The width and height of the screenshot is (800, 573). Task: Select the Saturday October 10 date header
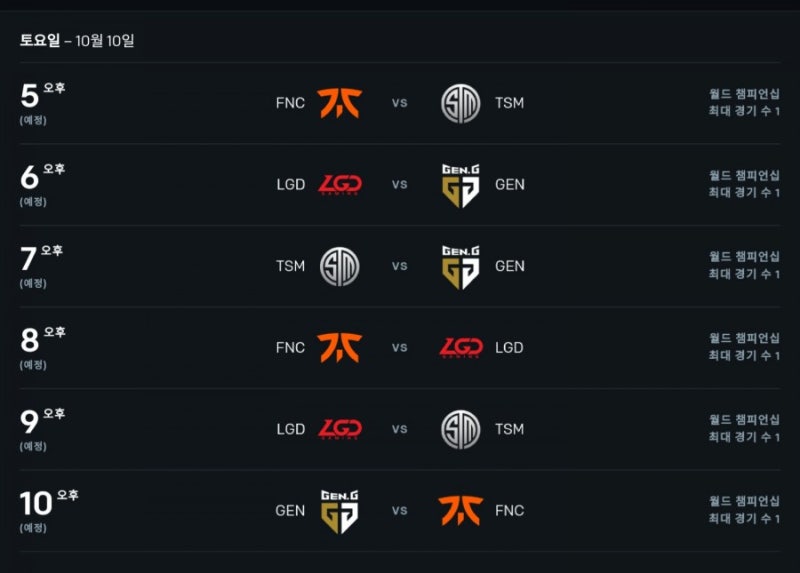coord(77,40)
